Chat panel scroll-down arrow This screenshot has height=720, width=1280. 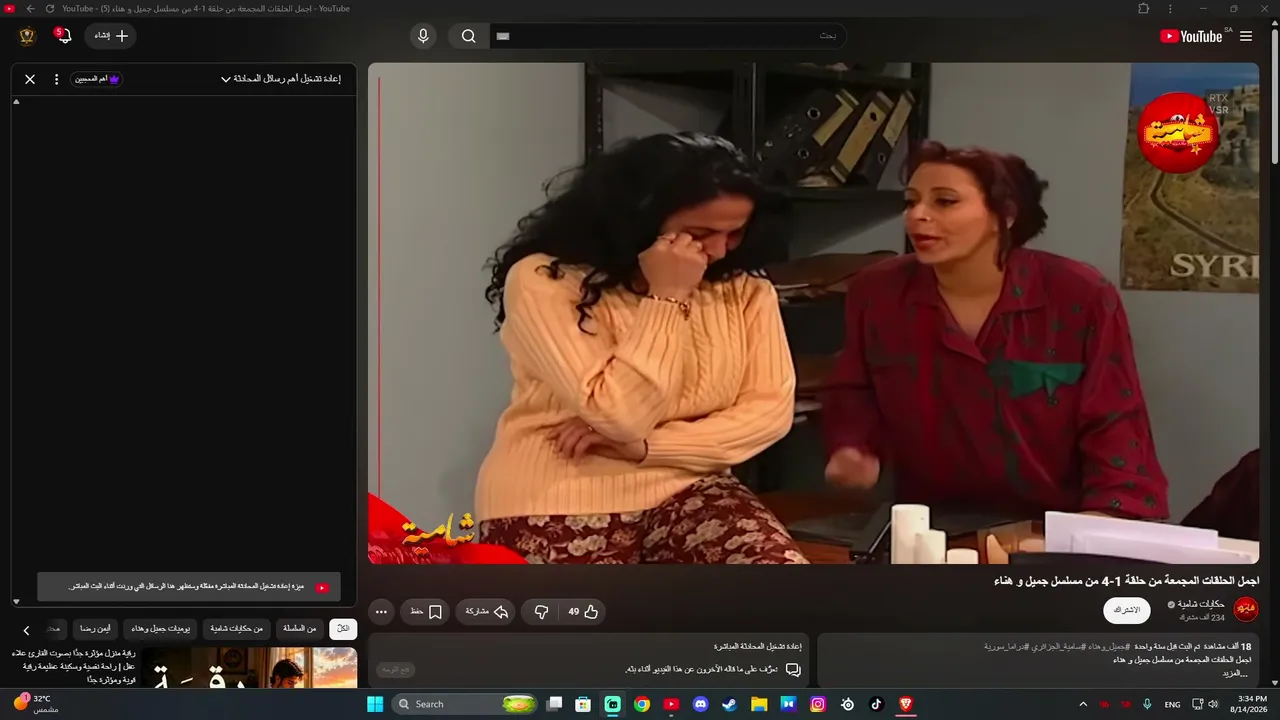16,601
